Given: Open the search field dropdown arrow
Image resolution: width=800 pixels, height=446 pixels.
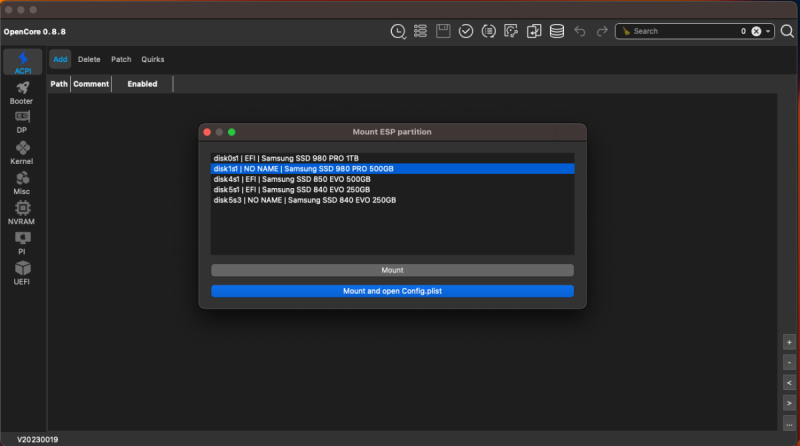Looking at the screenshot, I should [x=768, y=31].
